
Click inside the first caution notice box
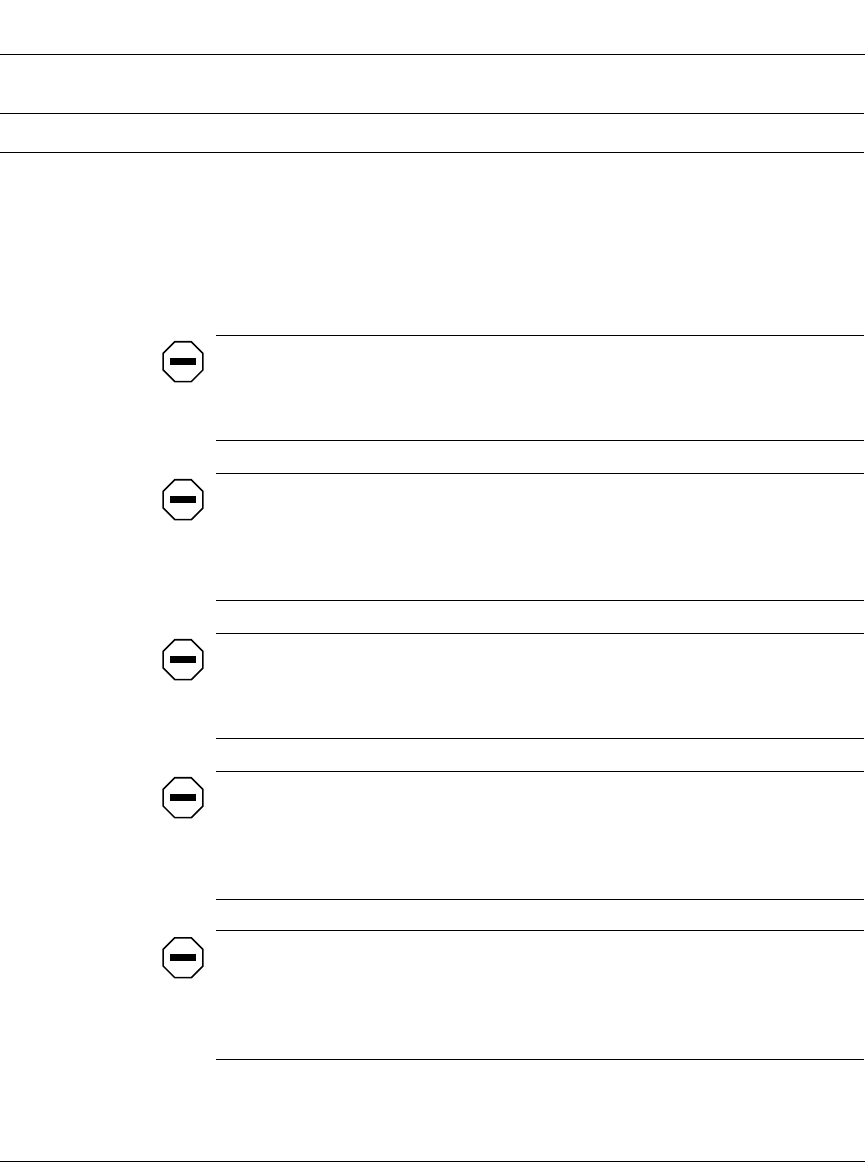click(539, 388)
